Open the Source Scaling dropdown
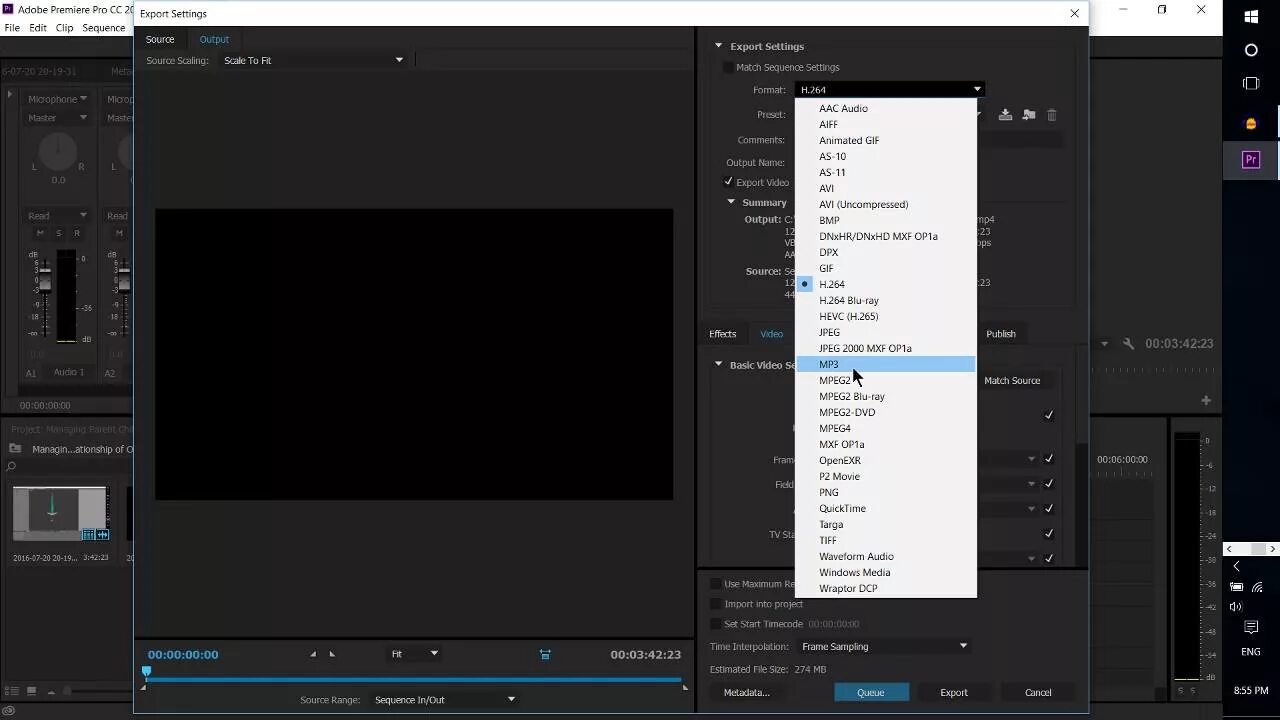 point(313,60)
